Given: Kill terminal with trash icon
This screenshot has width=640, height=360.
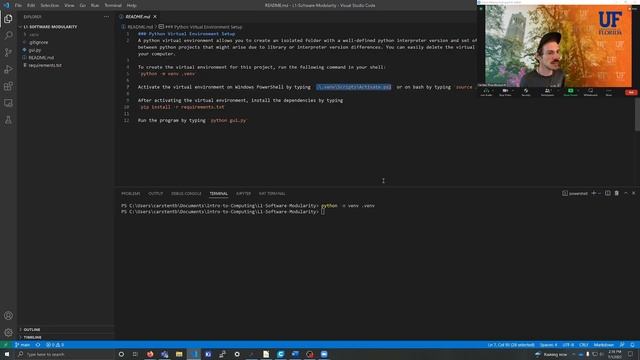Looking at the screenshot, I should point(617,193).
